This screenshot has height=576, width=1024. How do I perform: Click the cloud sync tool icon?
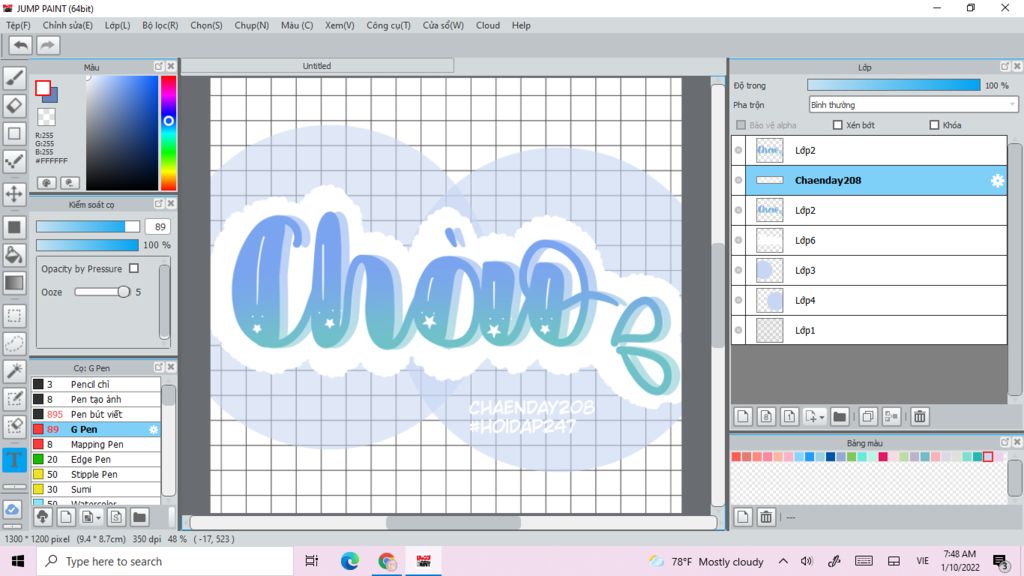point(12,509)
